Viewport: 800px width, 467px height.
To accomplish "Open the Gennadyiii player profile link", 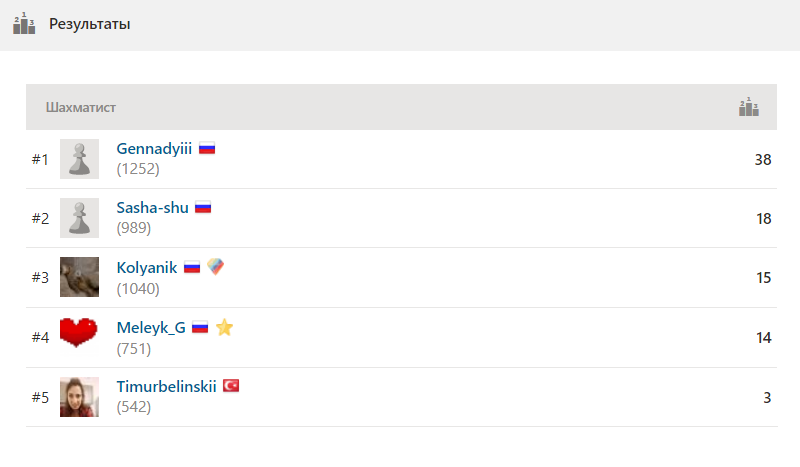I will point(154,149).
